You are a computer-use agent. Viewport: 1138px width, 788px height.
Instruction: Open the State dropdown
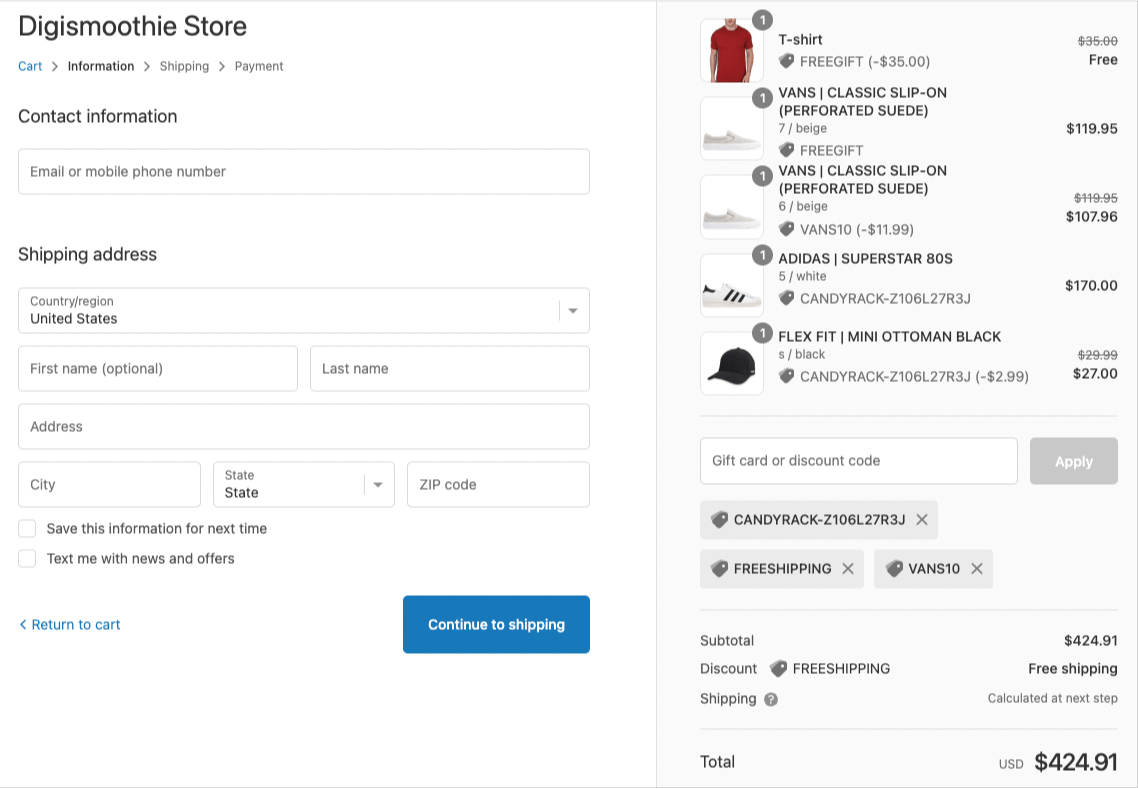[x=303, y=485]
